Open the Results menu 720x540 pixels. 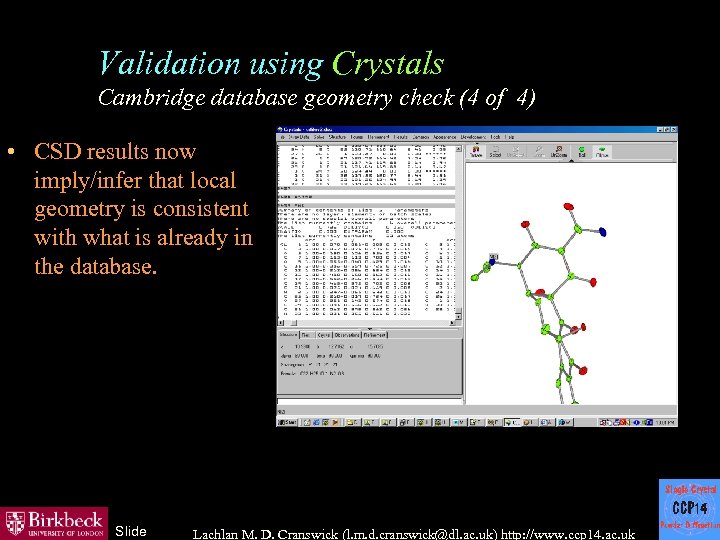400,137
